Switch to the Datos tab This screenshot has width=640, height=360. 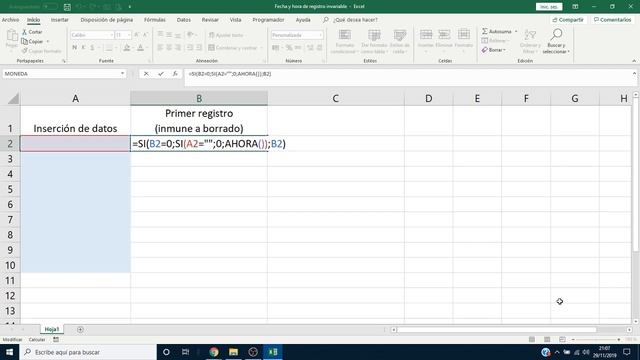coord(184,20)
